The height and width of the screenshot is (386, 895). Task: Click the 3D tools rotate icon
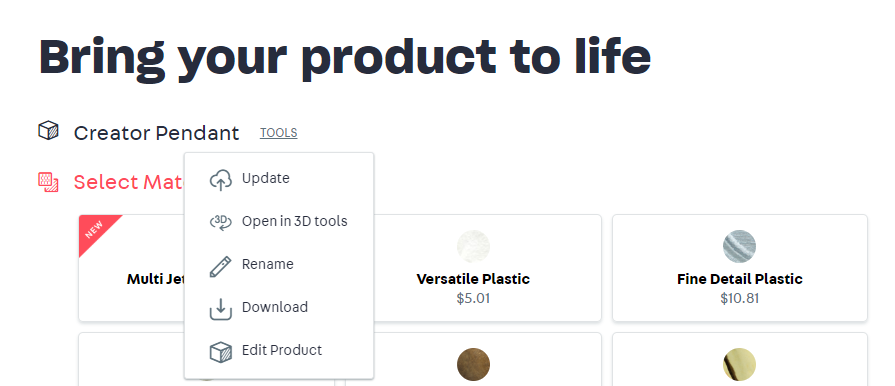pyautogui.click(x=220, y=222)
